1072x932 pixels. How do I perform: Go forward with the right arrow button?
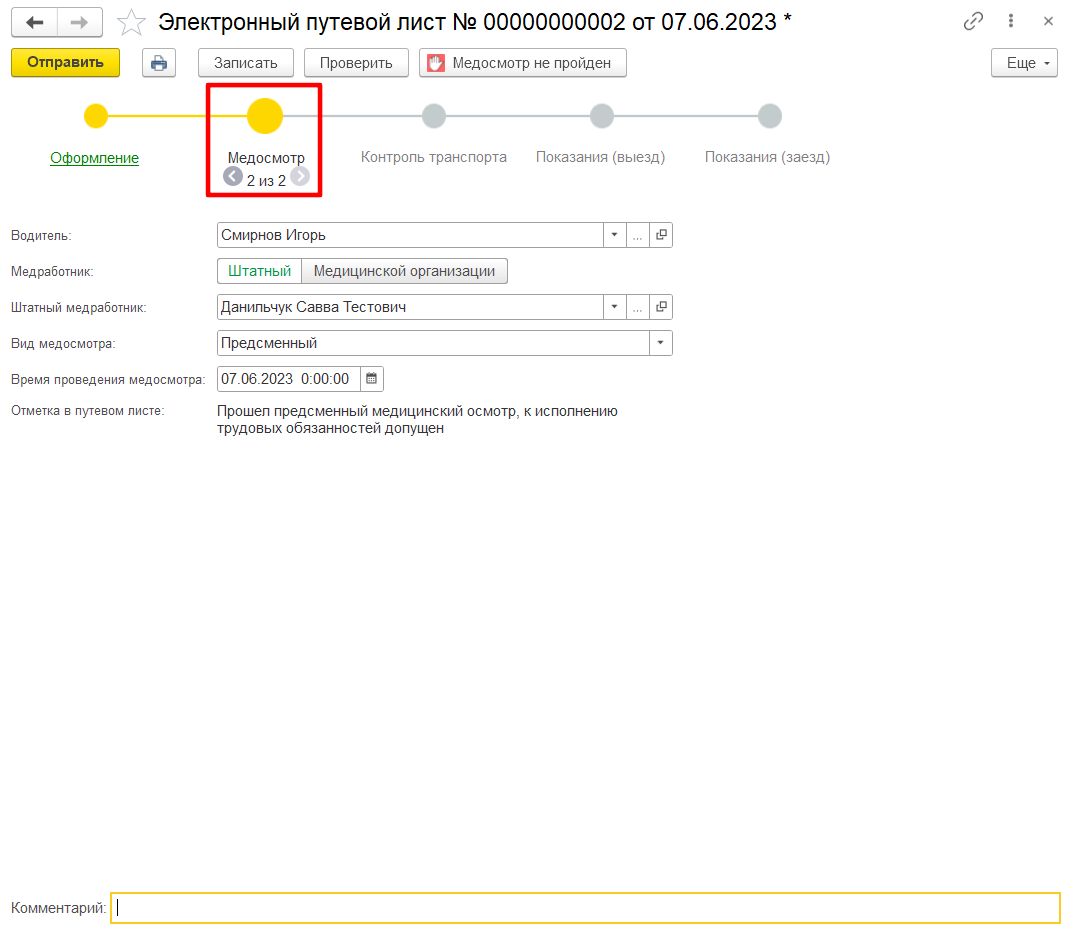(x=80, y=23)
